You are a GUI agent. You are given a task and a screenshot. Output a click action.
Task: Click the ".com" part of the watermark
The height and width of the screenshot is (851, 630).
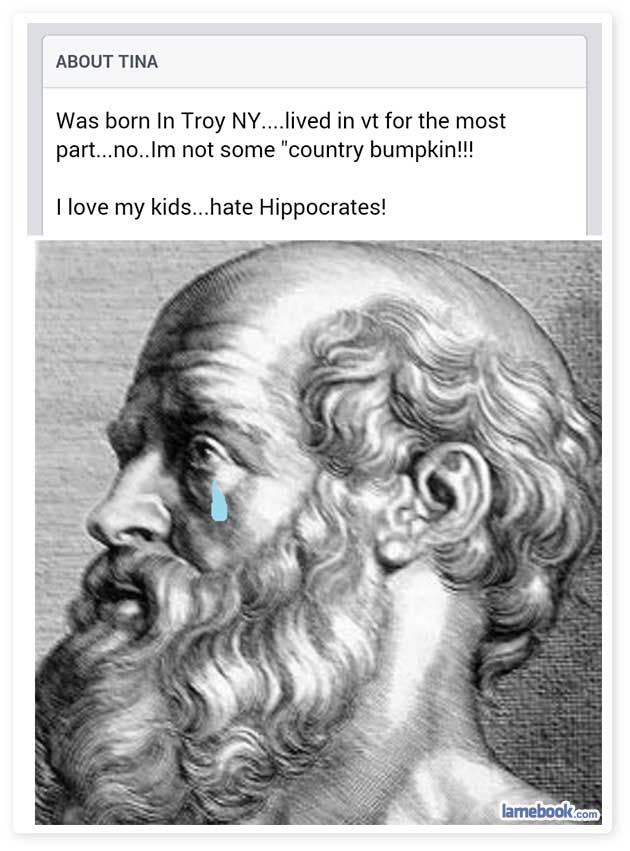[586, 814]
